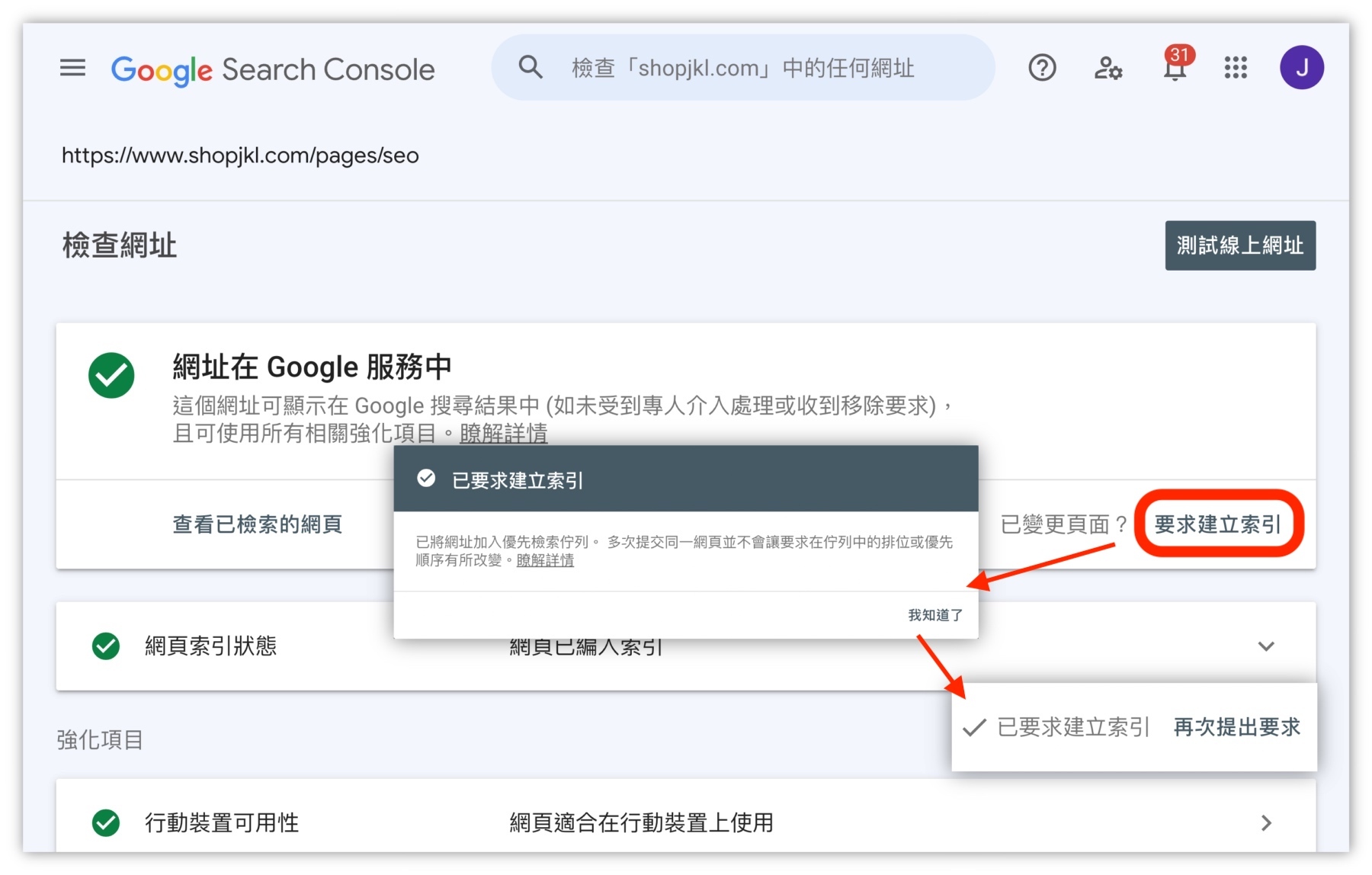
Task: Click the 要求建立索引 link
Action: tap(1218, 524)
